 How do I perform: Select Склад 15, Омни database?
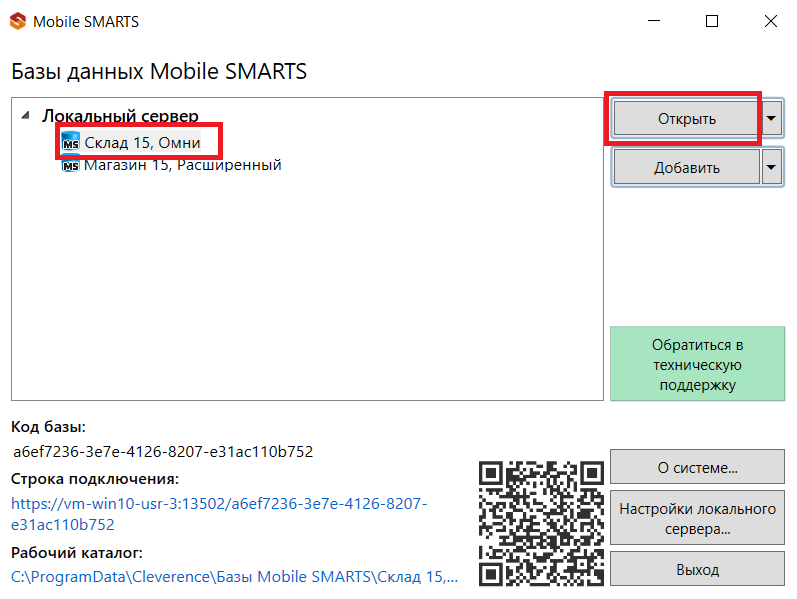[142, 142]
